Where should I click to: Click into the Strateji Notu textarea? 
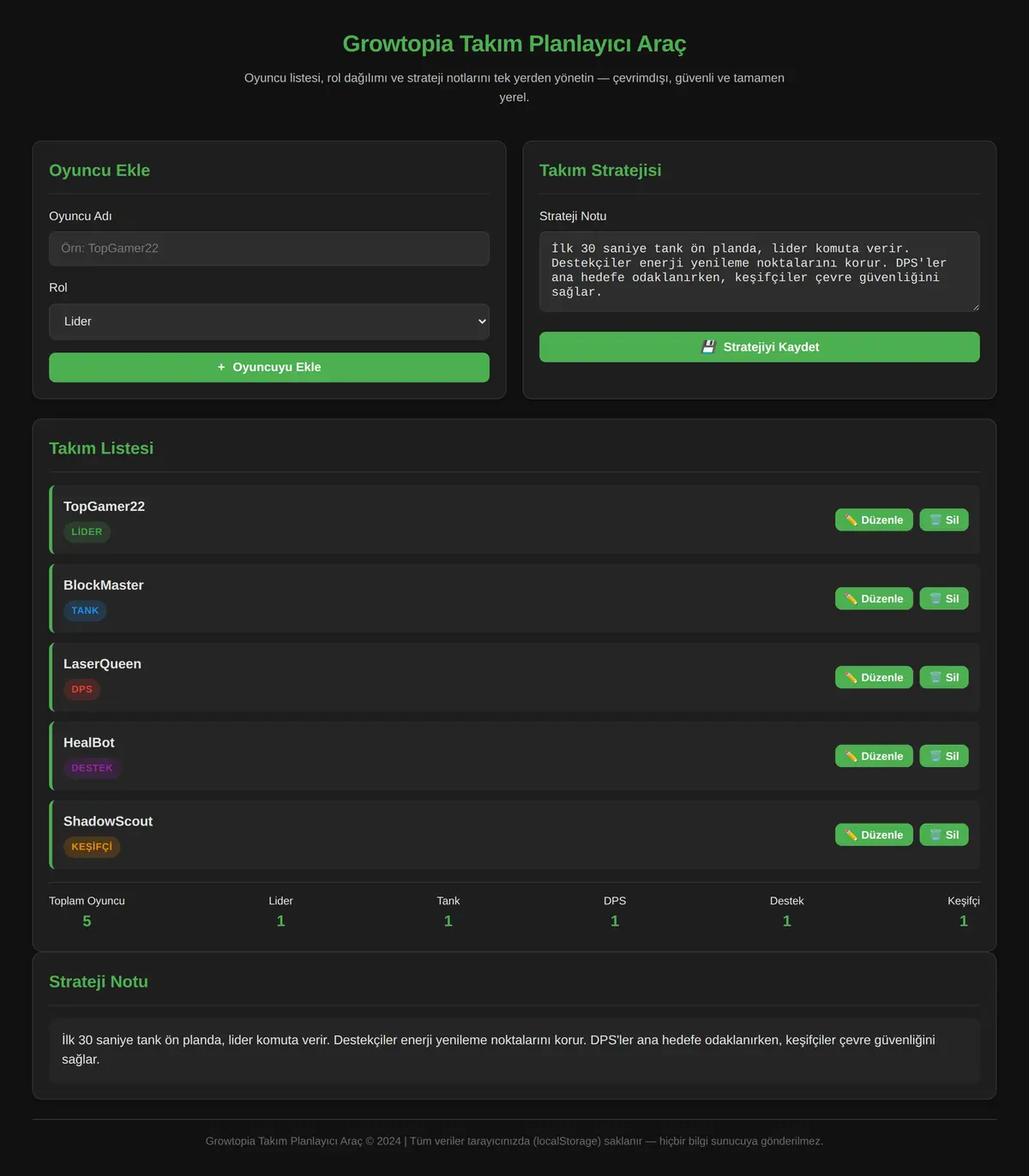(759, 271)
